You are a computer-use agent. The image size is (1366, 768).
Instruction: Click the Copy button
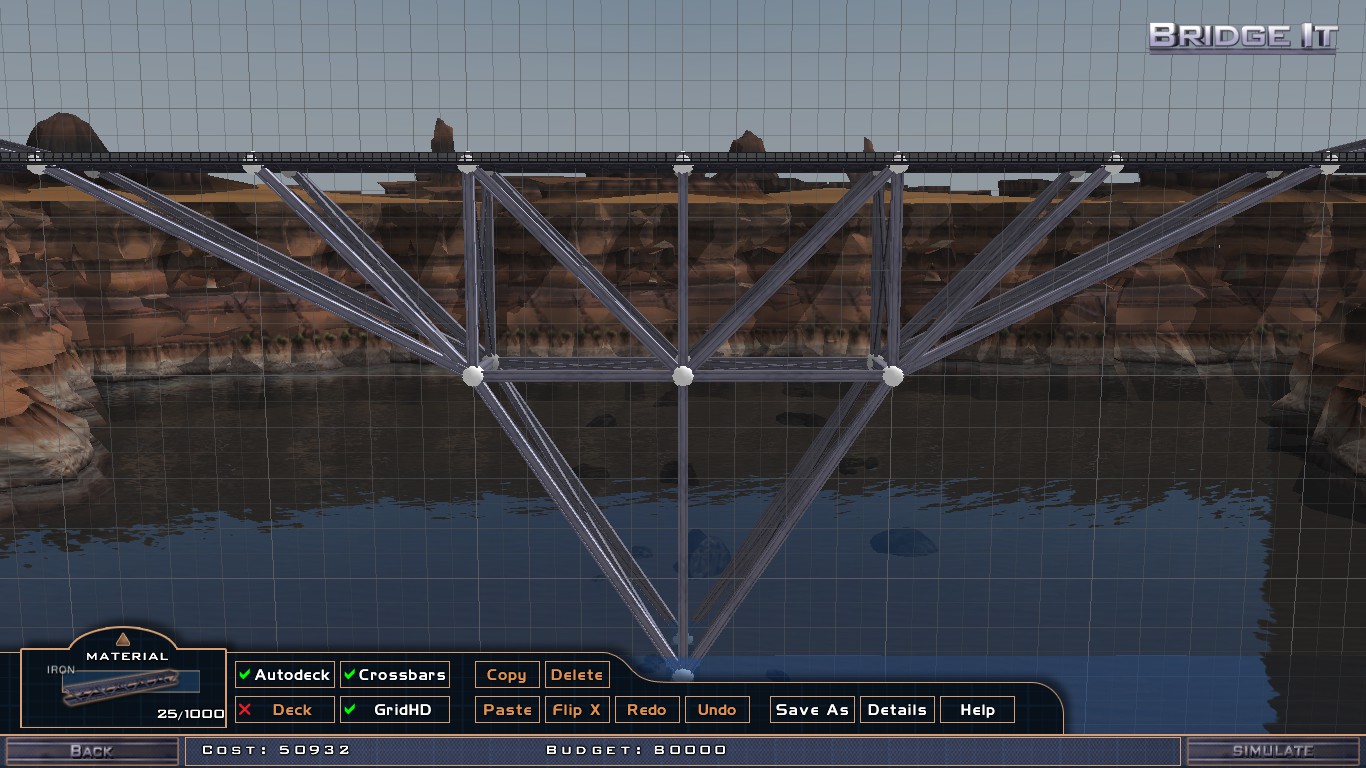click(507, 675)
